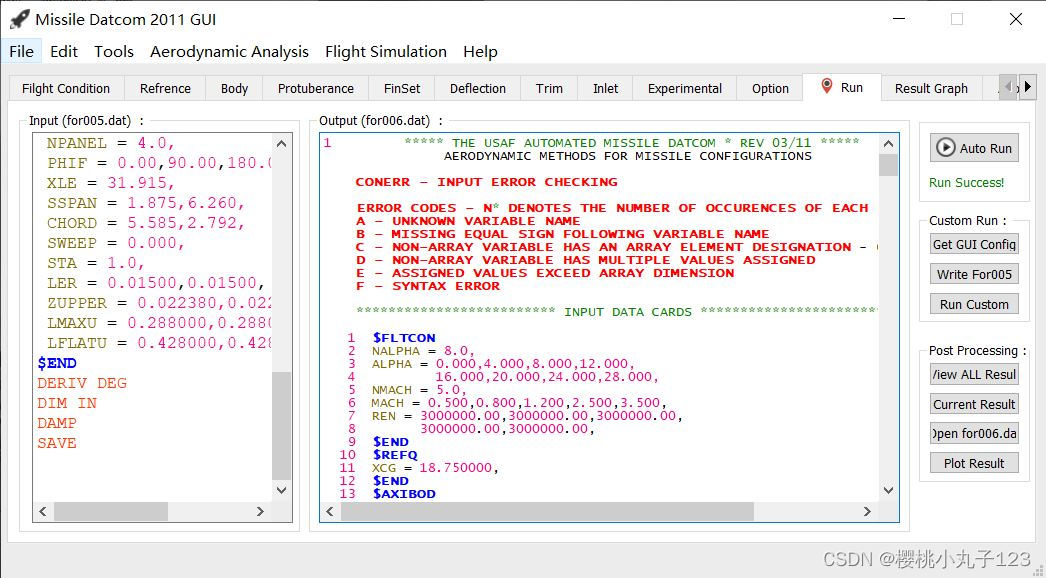The height and width of the screenshot is (578, 1046).
Task: Open the Flight Simulation menu
Action: point(386,51)
